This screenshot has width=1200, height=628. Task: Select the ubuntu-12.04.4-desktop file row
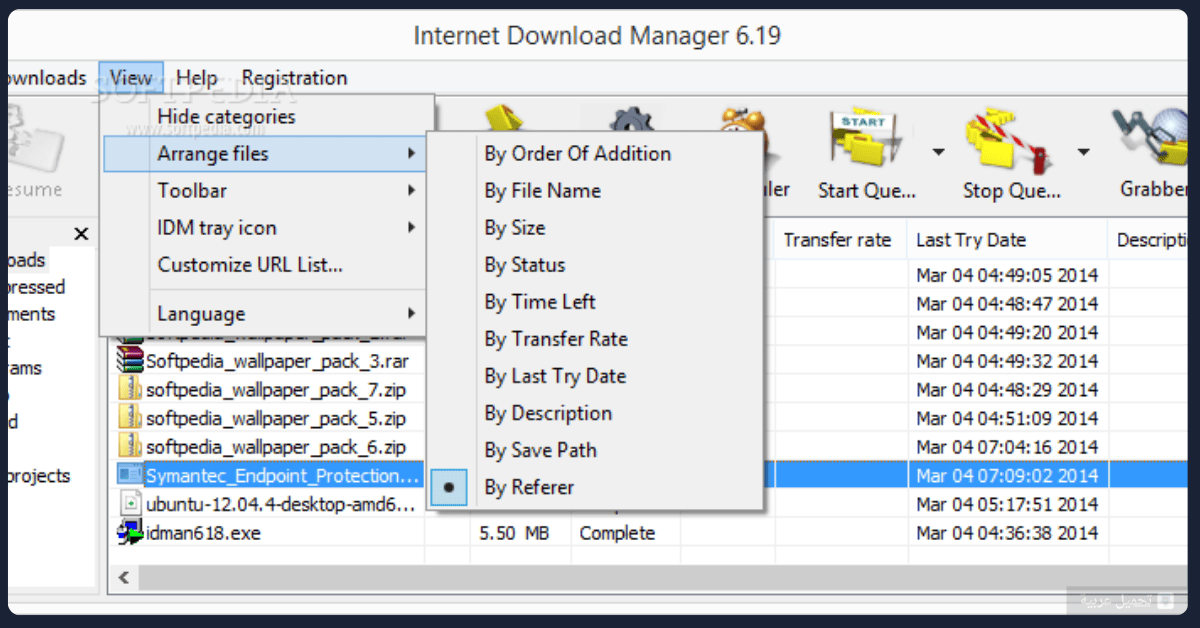(x=280, y=505)
